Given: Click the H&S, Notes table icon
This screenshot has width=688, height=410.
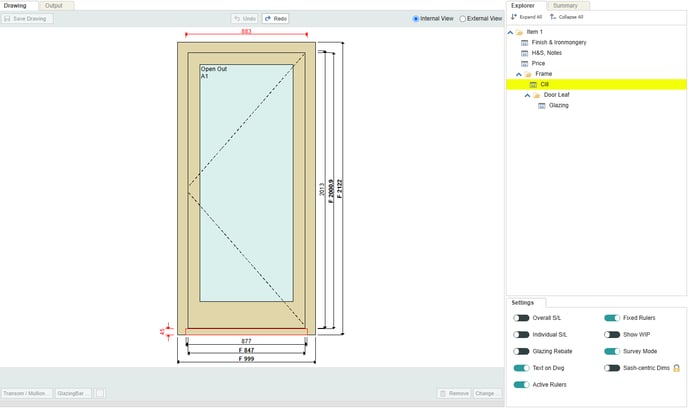Looking at the screenshot, I should point(525,53).
